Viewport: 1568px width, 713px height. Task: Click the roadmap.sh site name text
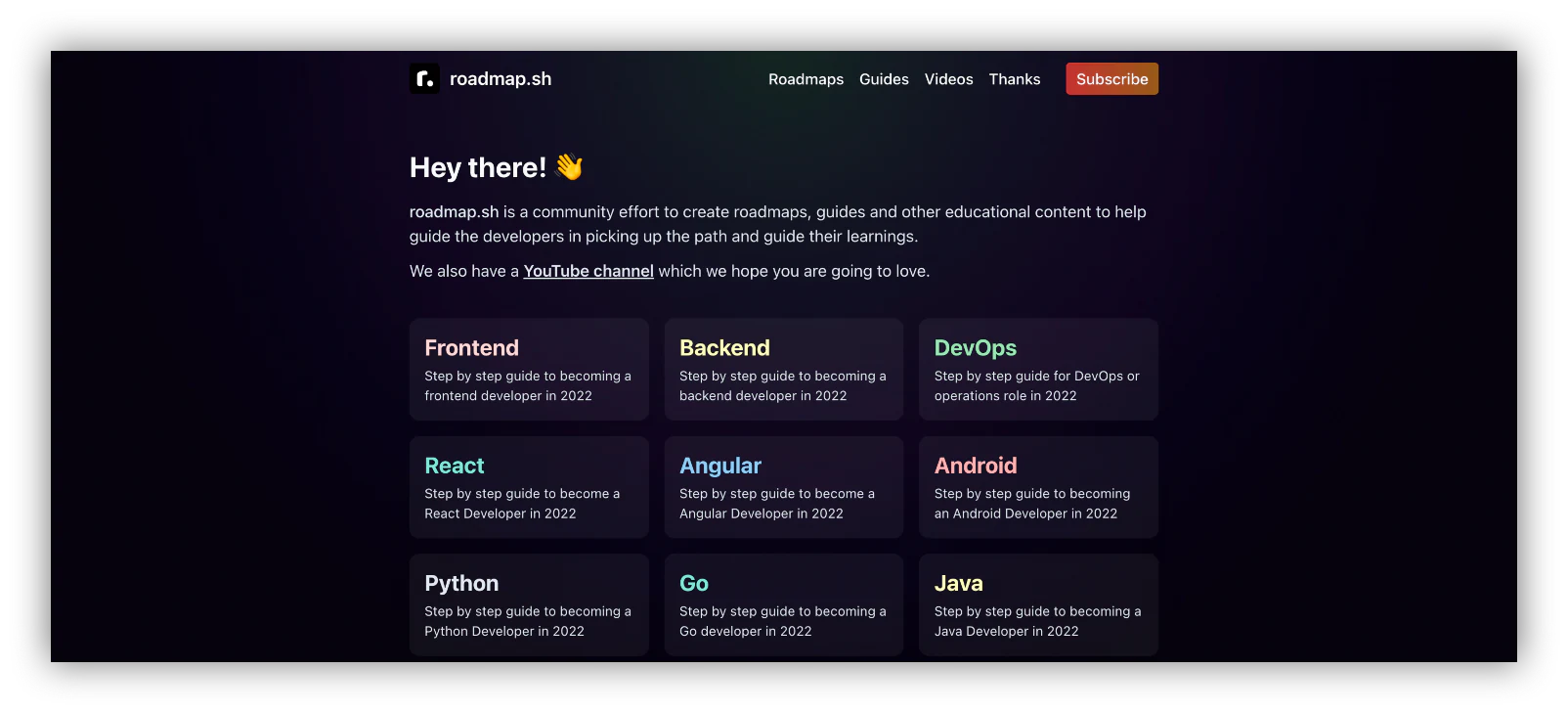pos(501,79)
